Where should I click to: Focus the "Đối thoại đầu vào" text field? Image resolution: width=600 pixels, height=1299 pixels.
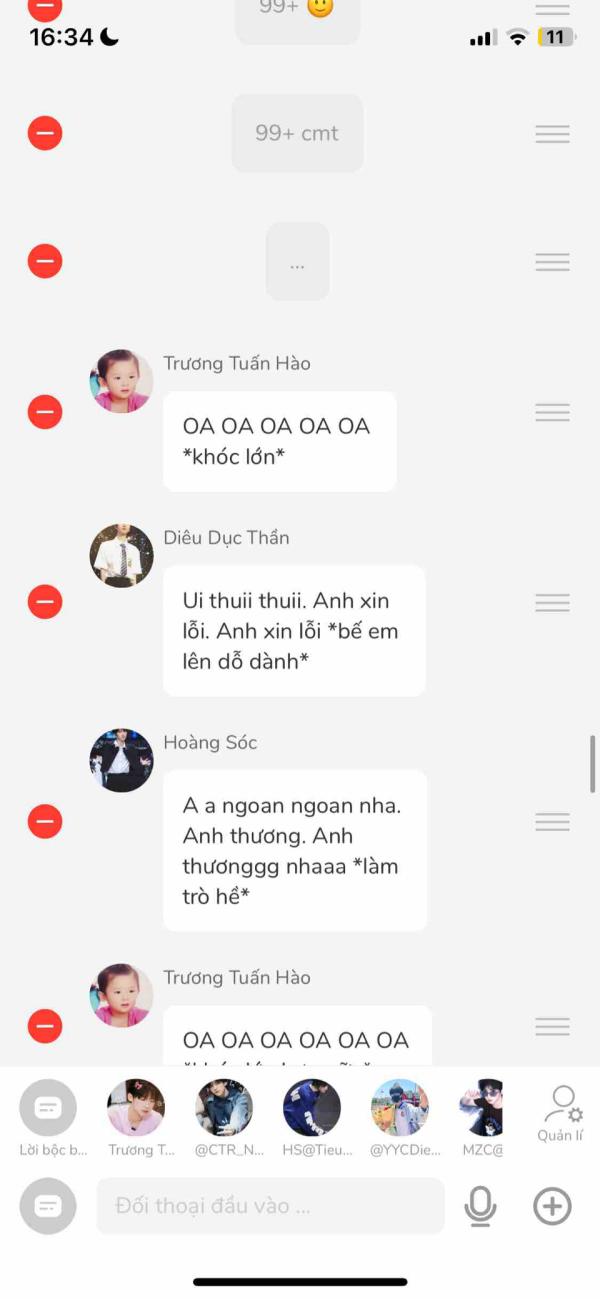click(x=270, y=1206)
